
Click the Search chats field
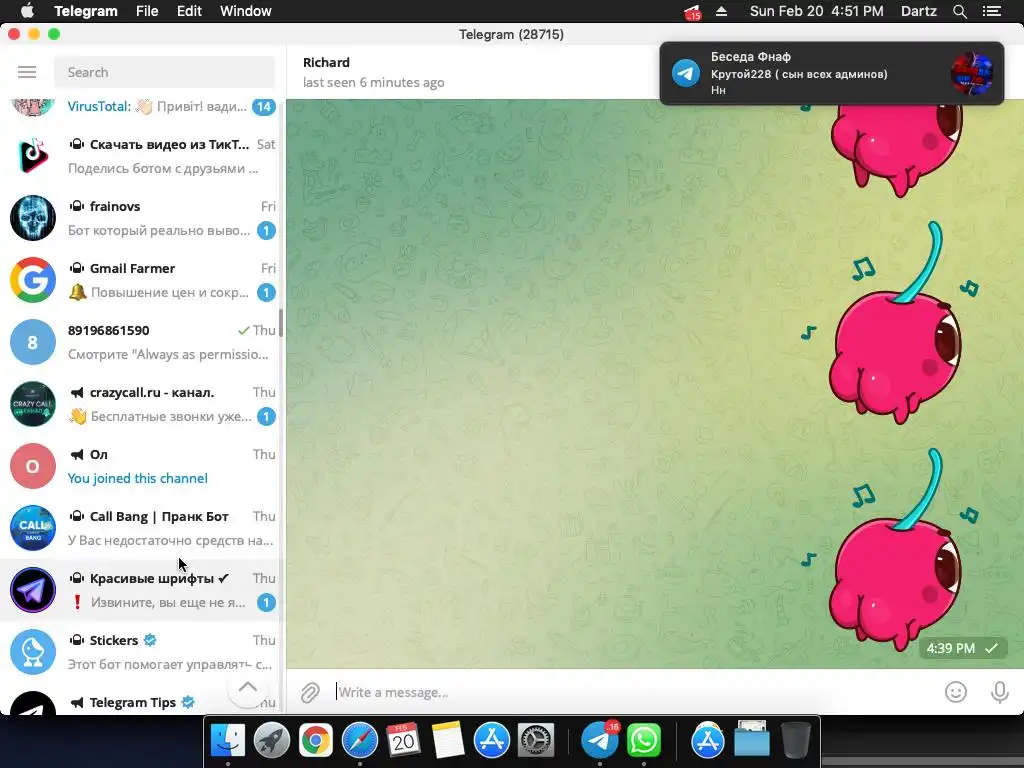(x=164, y=72)
